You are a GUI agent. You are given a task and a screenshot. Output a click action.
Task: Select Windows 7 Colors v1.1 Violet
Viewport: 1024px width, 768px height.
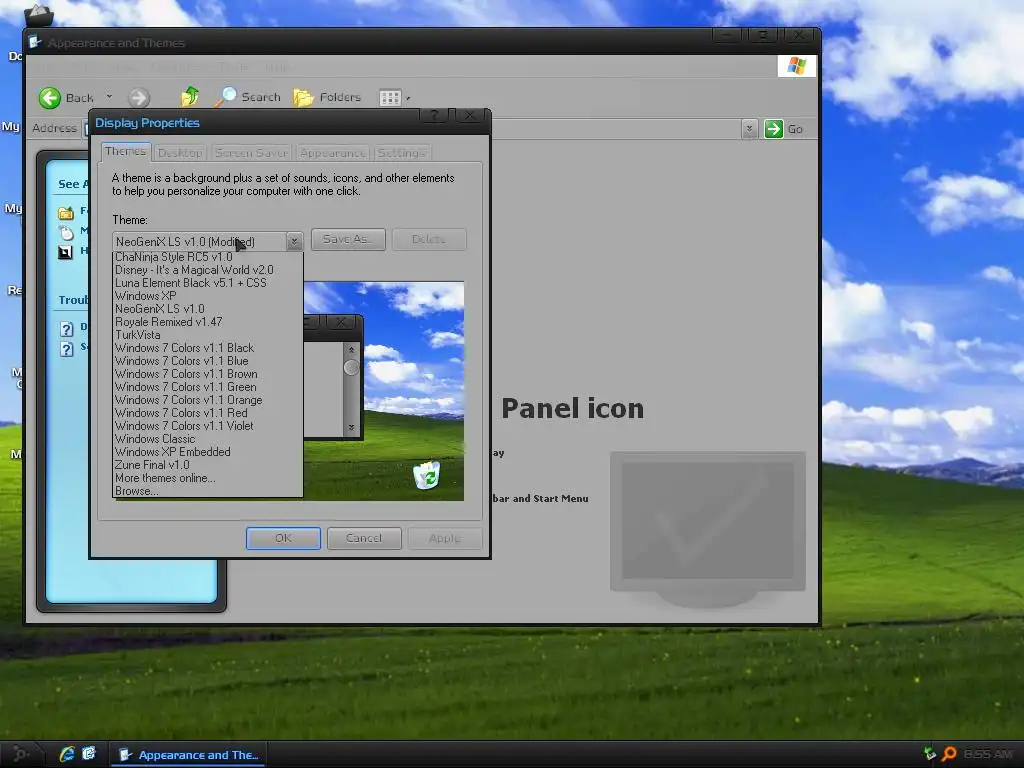click(x=208, y=426)
